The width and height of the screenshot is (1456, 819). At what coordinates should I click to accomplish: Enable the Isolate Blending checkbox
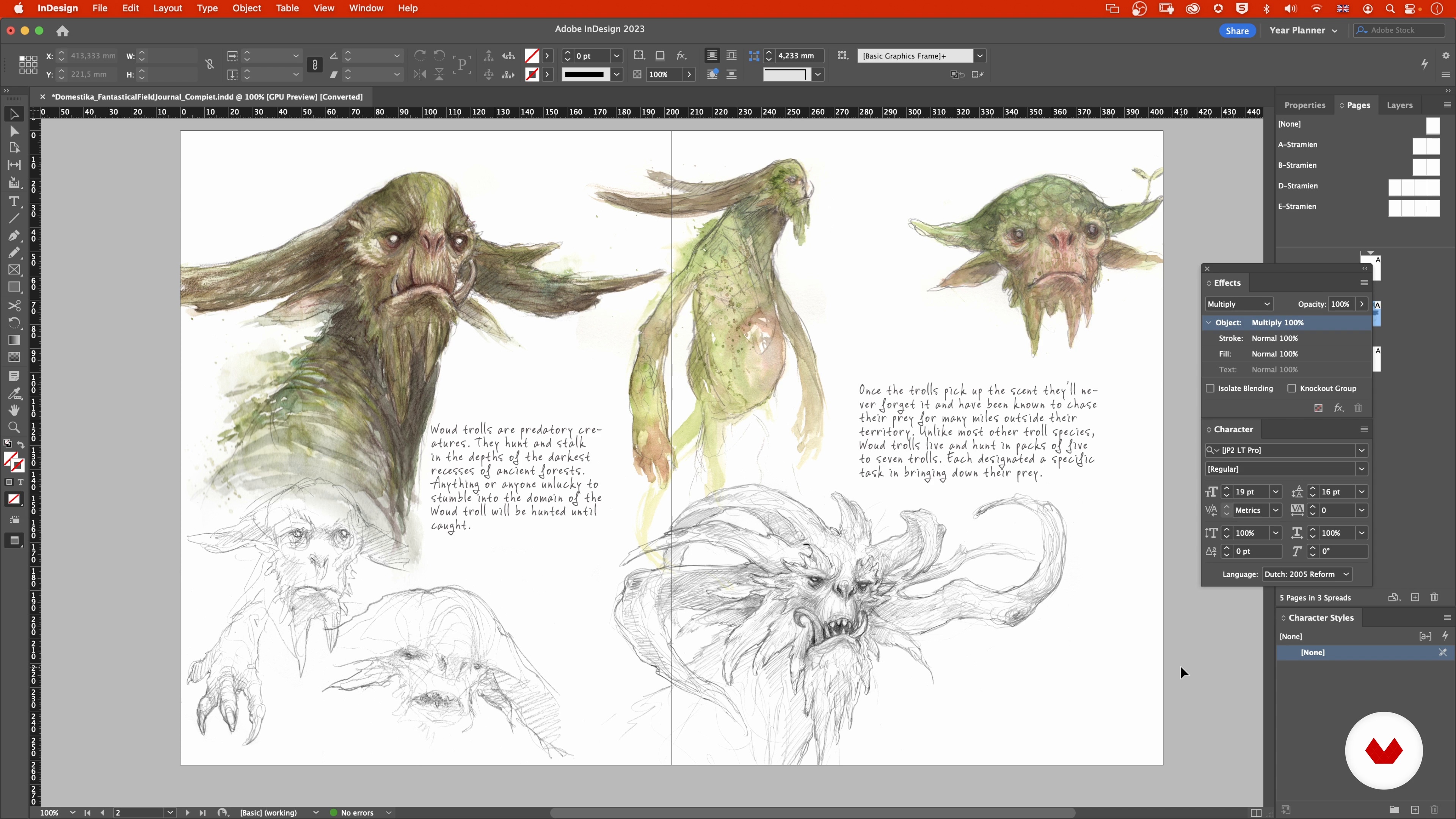tap(1210, 388)
